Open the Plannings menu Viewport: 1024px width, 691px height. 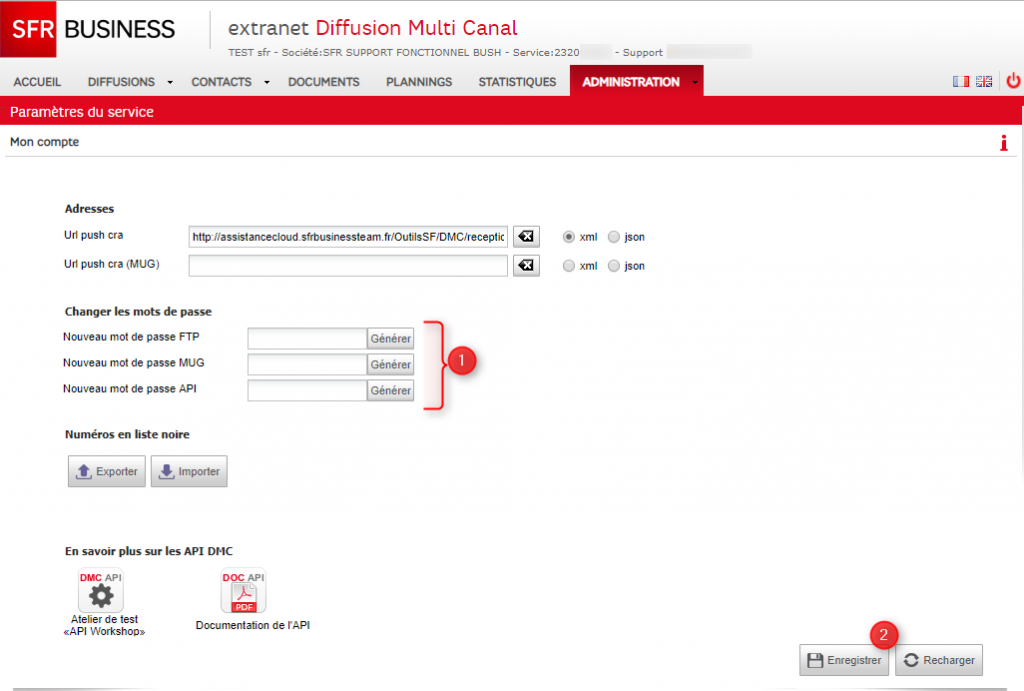coord(419,82)
